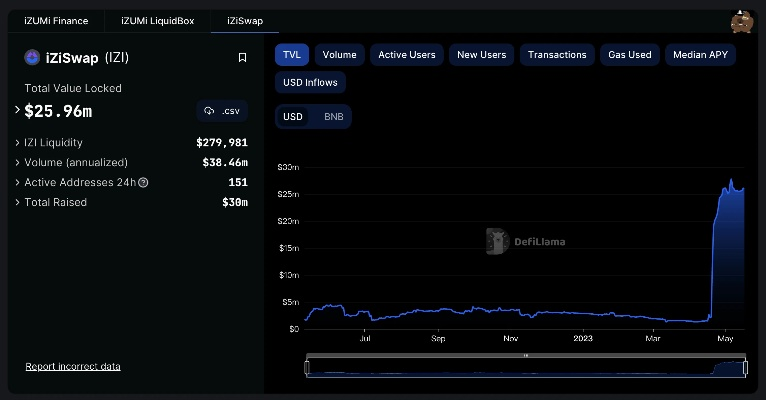Click the user avatar in top right corner
This screenshot has width=766, height=400.
click(742, 21)
